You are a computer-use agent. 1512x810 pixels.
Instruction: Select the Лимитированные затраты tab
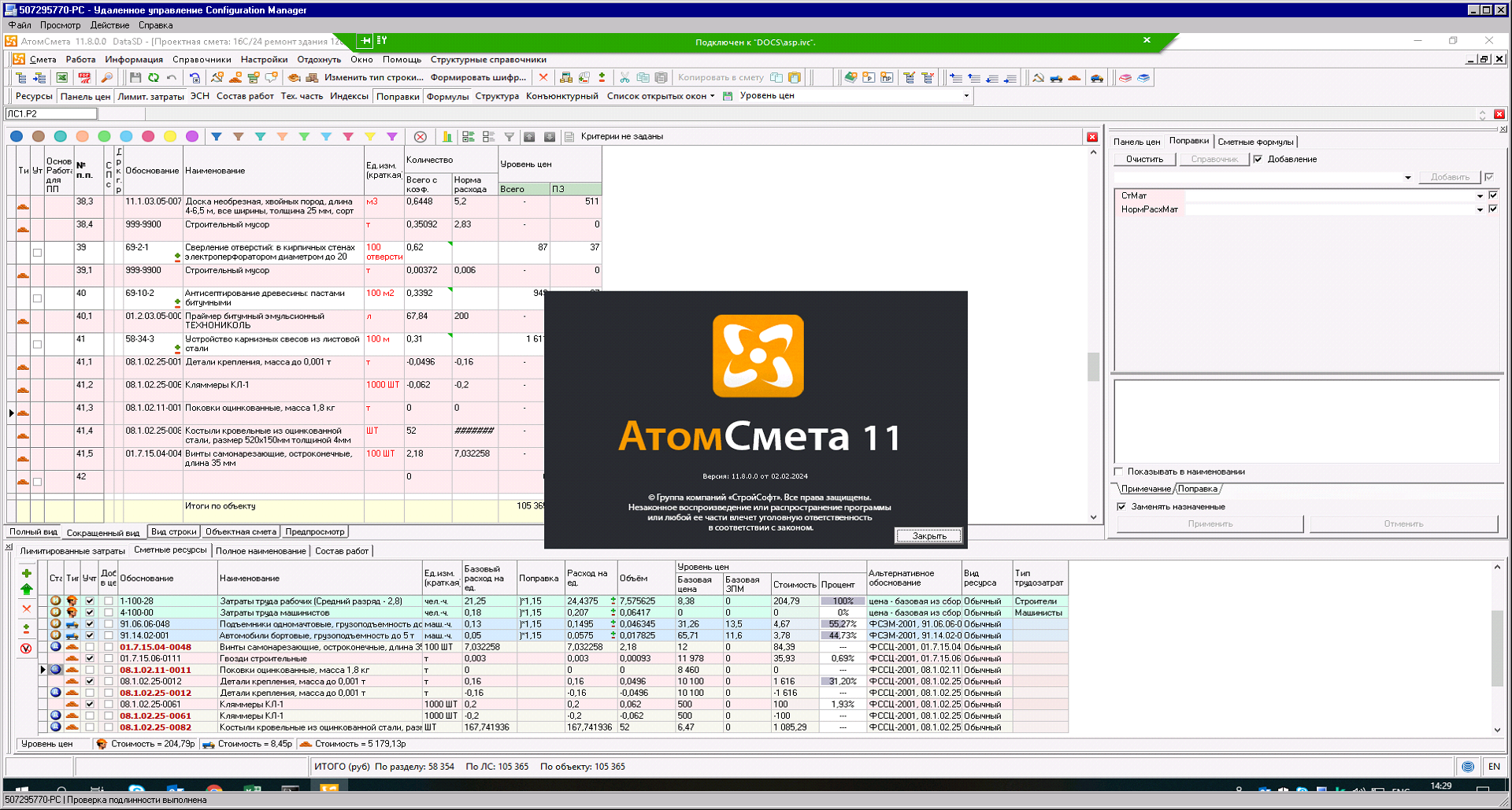point(72,551)
